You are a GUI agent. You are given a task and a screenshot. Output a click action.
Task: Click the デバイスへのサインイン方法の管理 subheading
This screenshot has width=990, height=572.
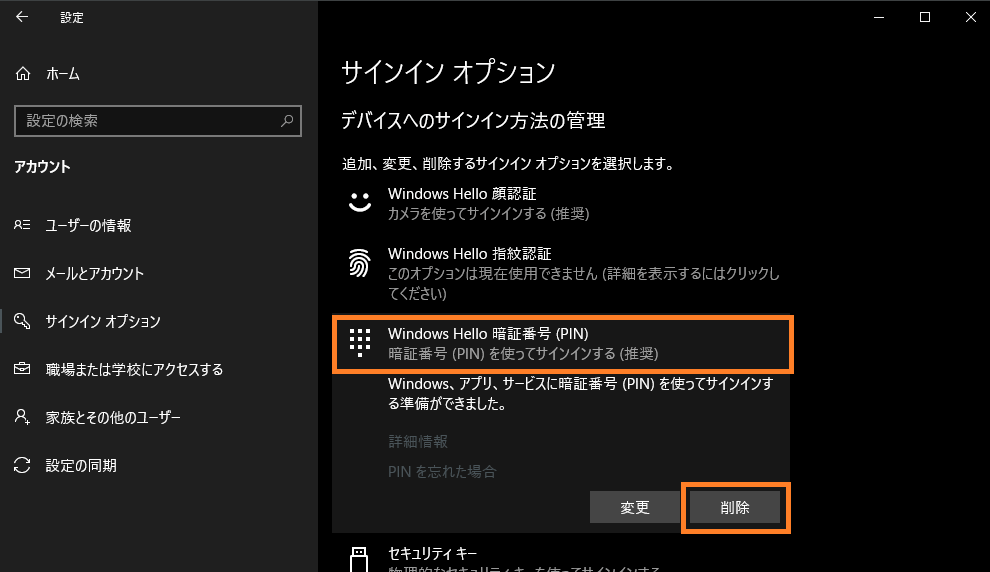pos(473,121)
